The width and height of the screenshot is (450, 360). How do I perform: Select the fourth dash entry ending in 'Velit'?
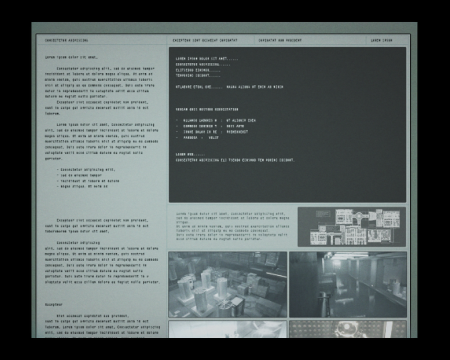(197, 137)
